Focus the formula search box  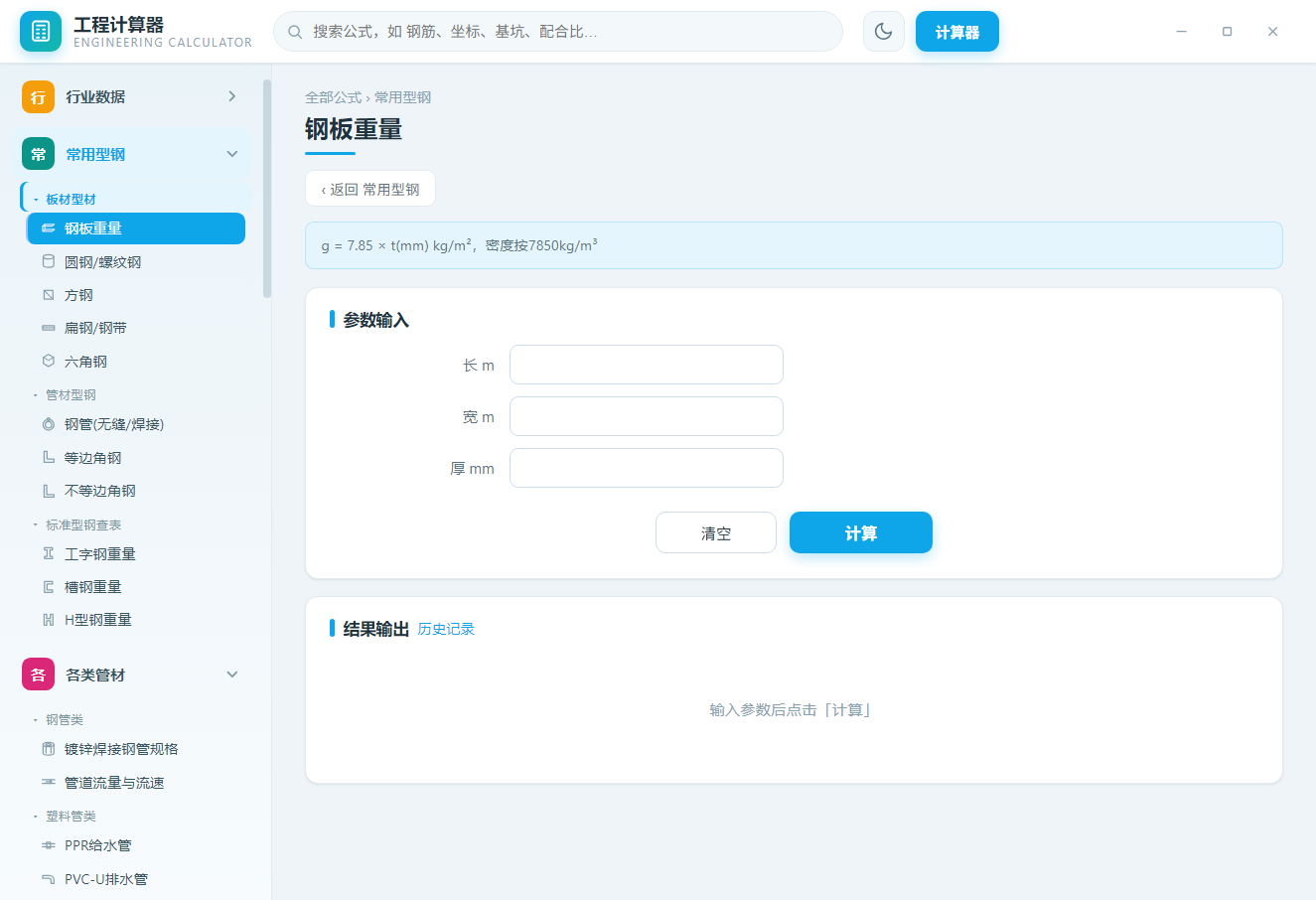(x=558, y=32)
